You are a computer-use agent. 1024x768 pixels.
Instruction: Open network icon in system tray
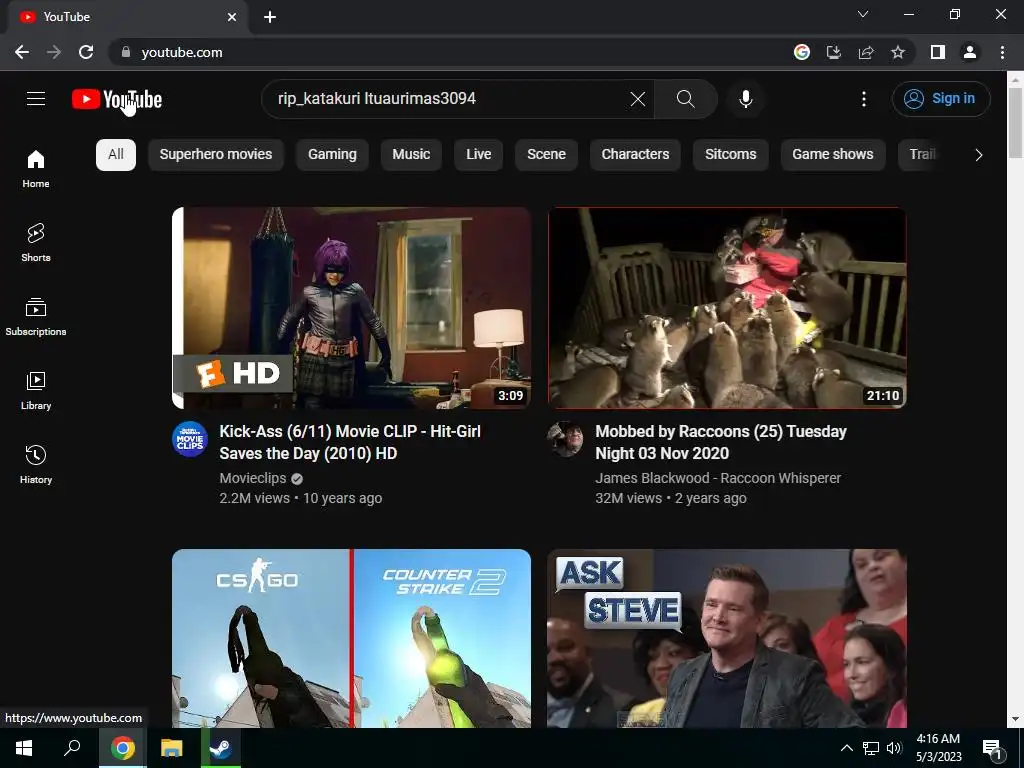pos(871,748)
